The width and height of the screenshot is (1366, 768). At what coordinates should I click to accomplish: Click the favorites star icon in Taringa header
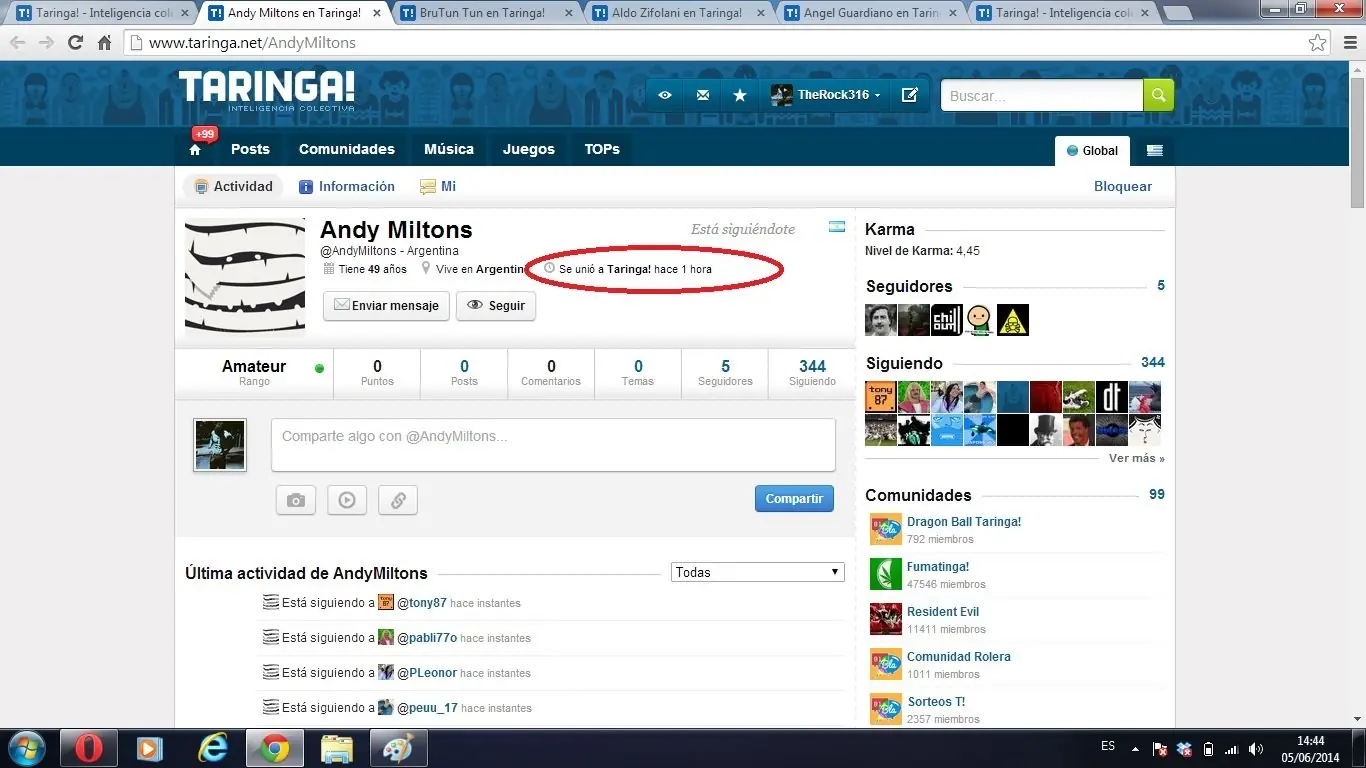pos(740,95)
